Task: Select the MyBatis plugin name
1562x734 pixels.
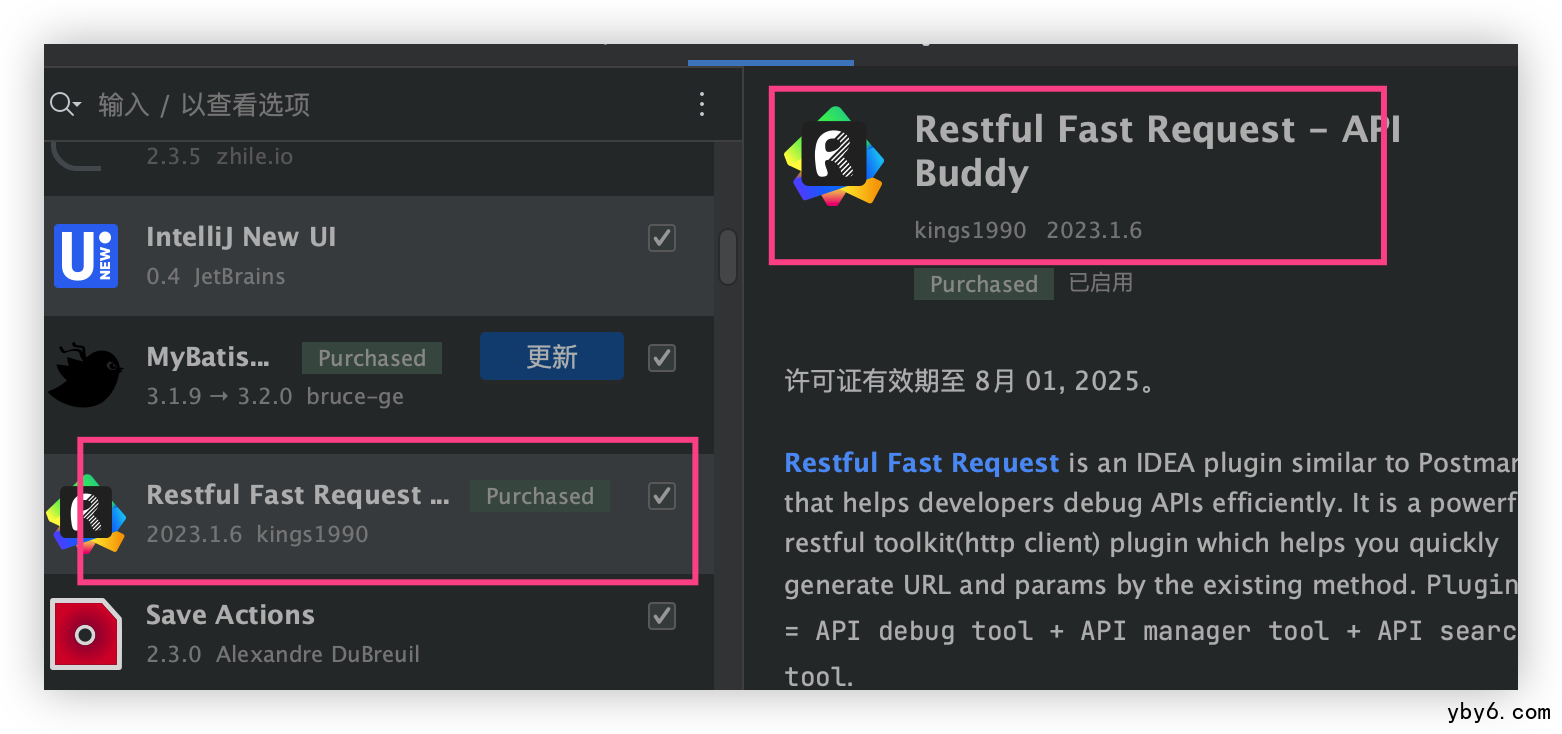Action: pyautogui.click(x=208, y=357)
